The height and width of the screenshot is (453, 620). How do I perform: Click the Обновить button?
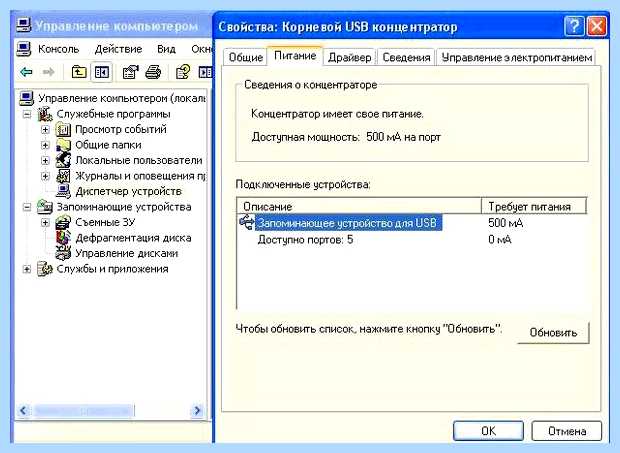(553, 332)
